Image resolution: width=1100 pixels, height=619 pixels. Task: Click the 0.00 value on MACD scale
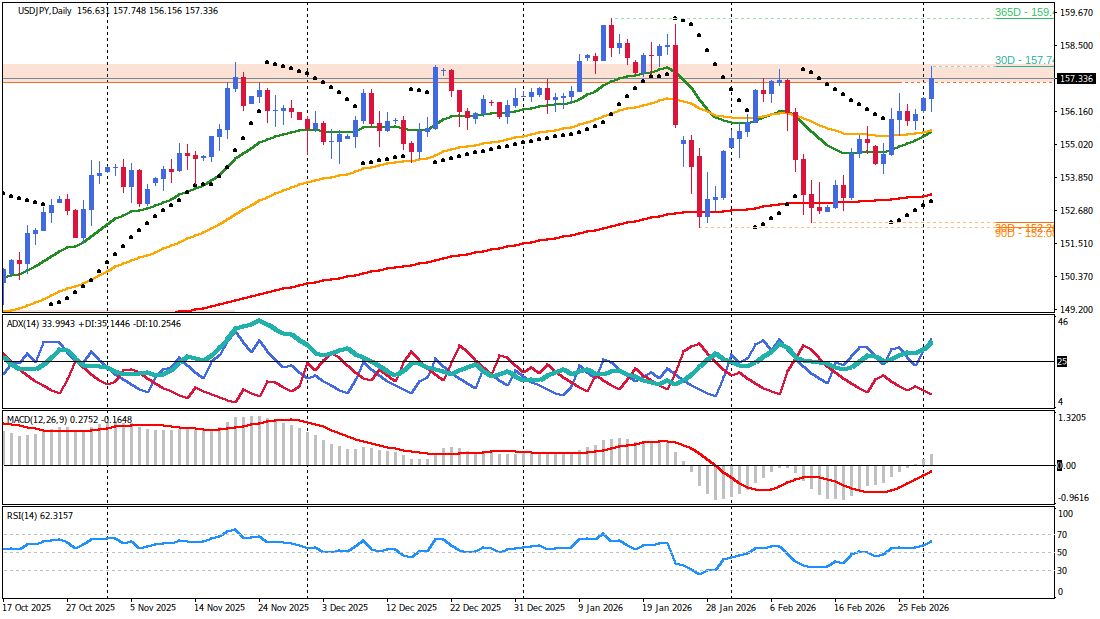tap(1066, 465)
